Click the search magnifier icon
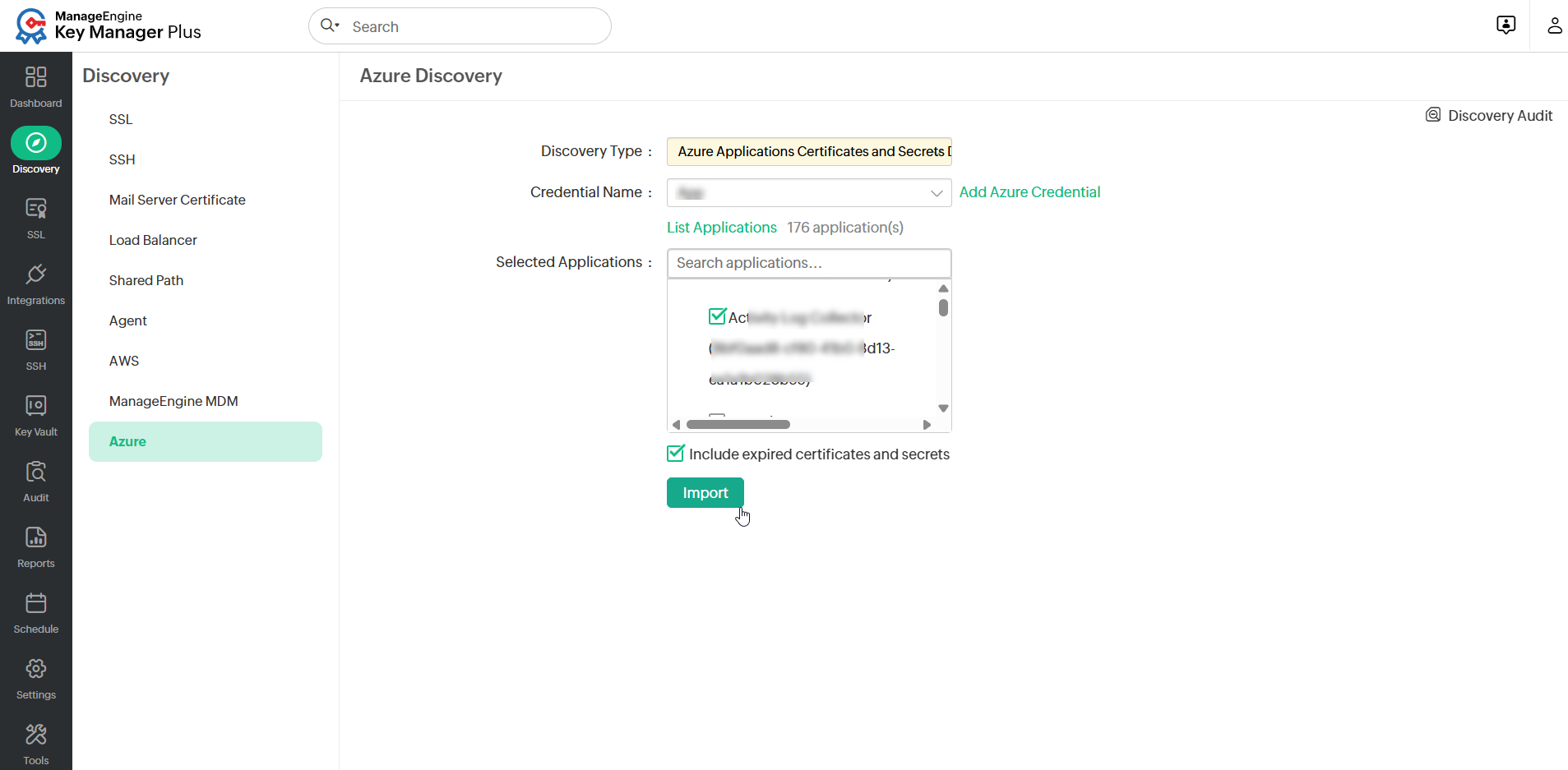Image resolution: width=1568 pixels, height=770 pixels. click(330, 25)
